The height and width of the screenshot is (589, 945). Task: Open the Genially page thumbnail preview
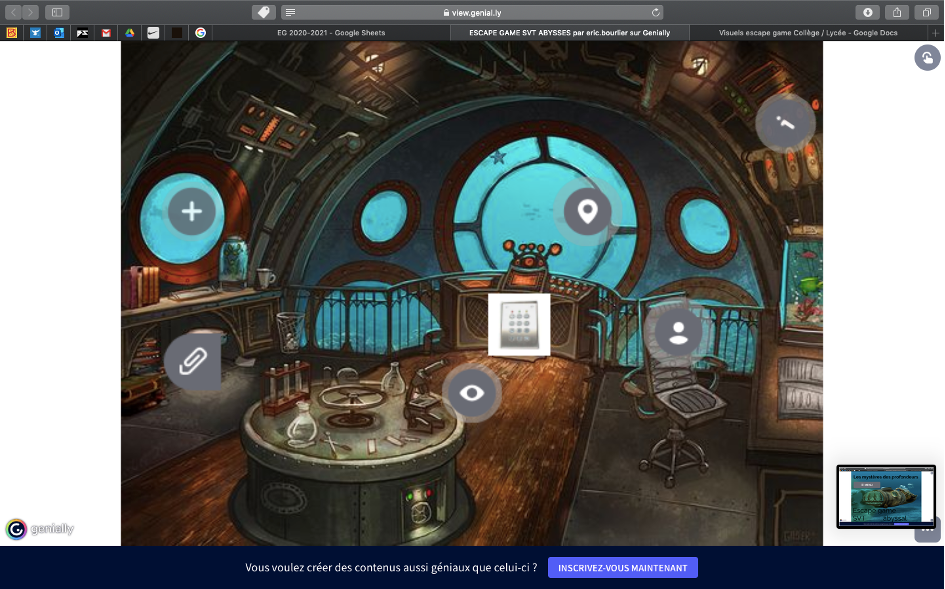tap(886, 497)
